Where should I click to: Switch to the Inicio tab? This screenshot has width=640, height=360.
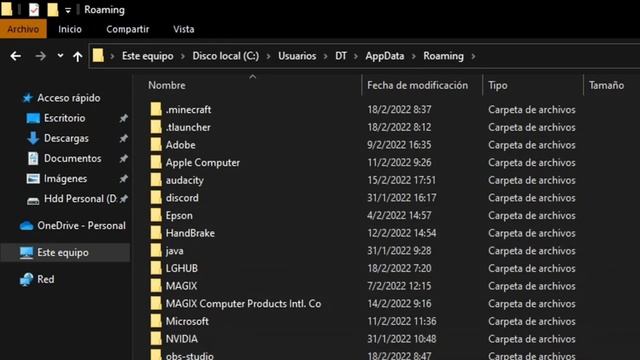tap(70, 29)
